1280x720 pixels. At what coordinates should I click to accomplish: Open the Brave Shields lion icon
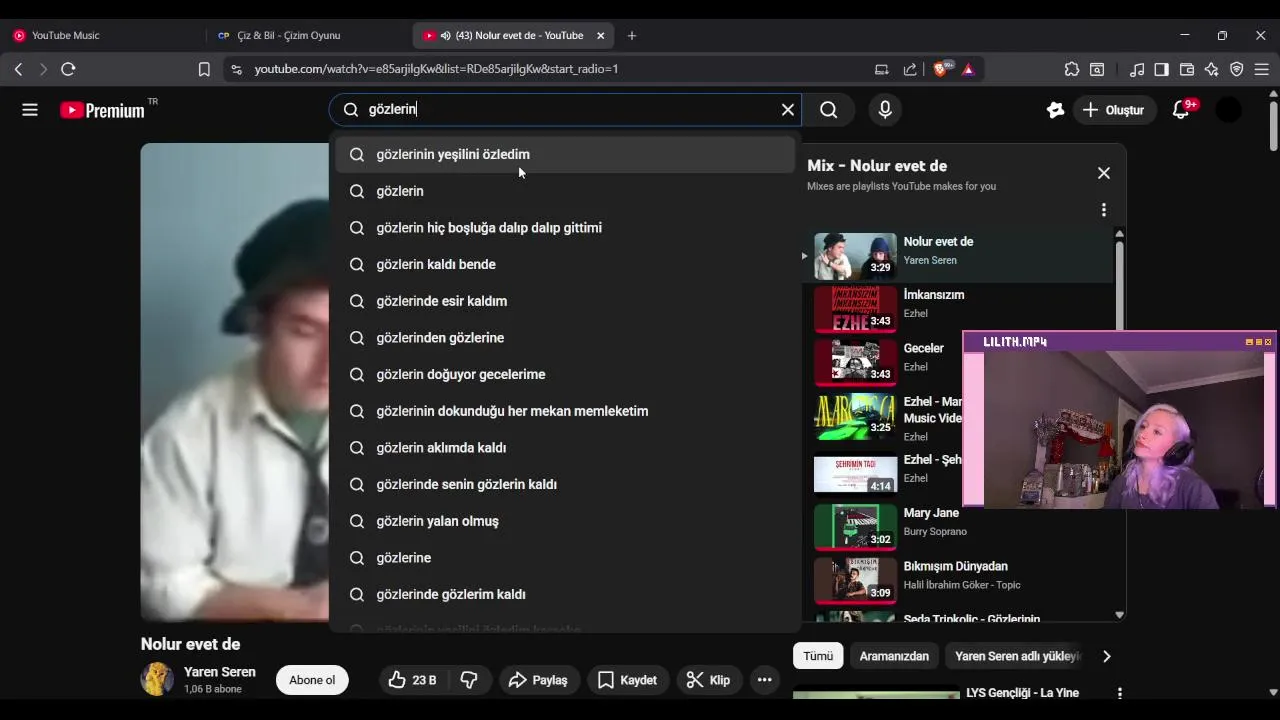click(x=940, y=69)
